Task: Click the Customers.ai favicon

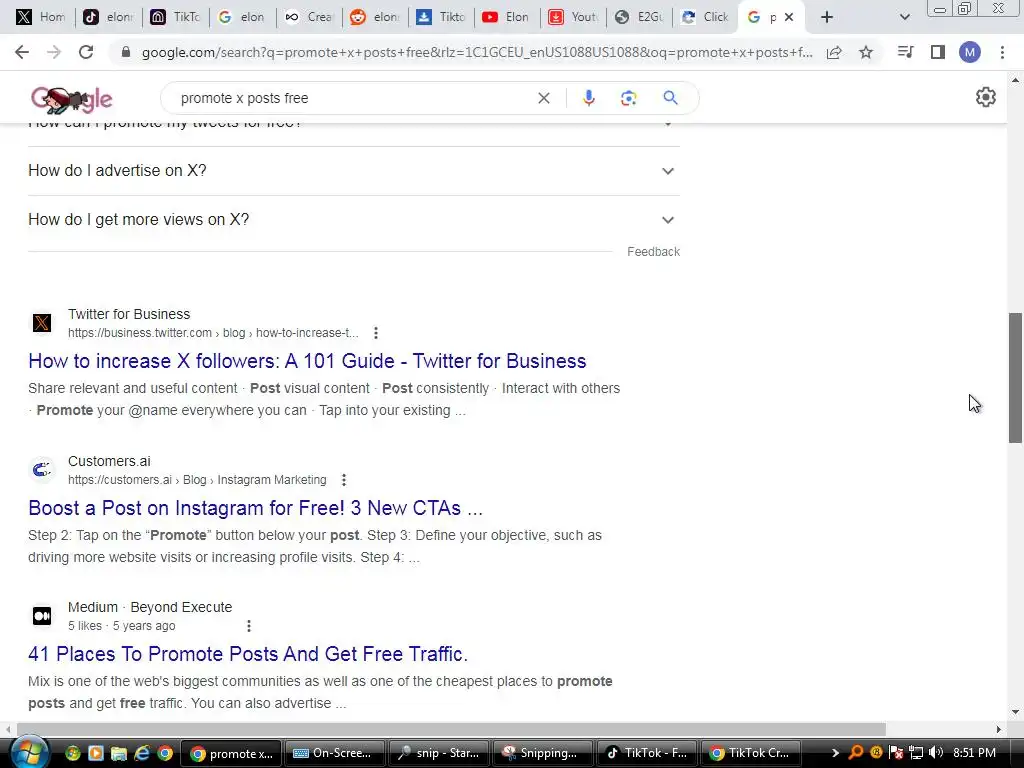Action: point(42,470)
